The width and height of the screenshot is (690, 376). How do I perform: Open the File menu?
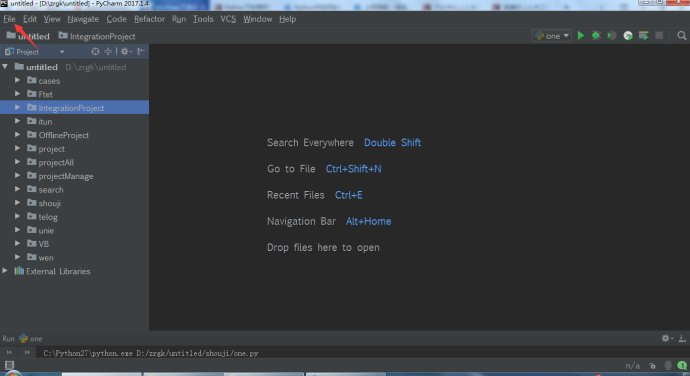coord(9,19)
